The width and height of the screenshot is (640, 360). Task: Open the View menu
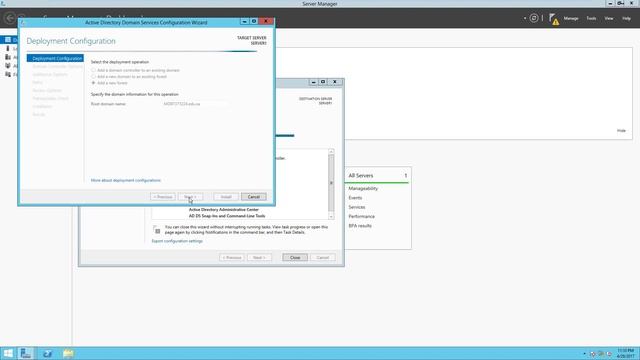tap(609, 18)
